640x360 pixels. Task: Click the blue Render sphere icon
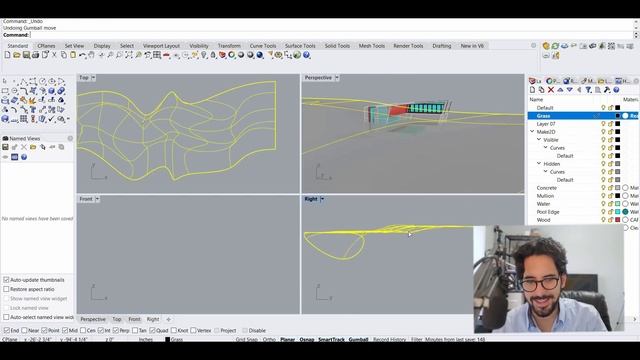(x=260, y=55)
